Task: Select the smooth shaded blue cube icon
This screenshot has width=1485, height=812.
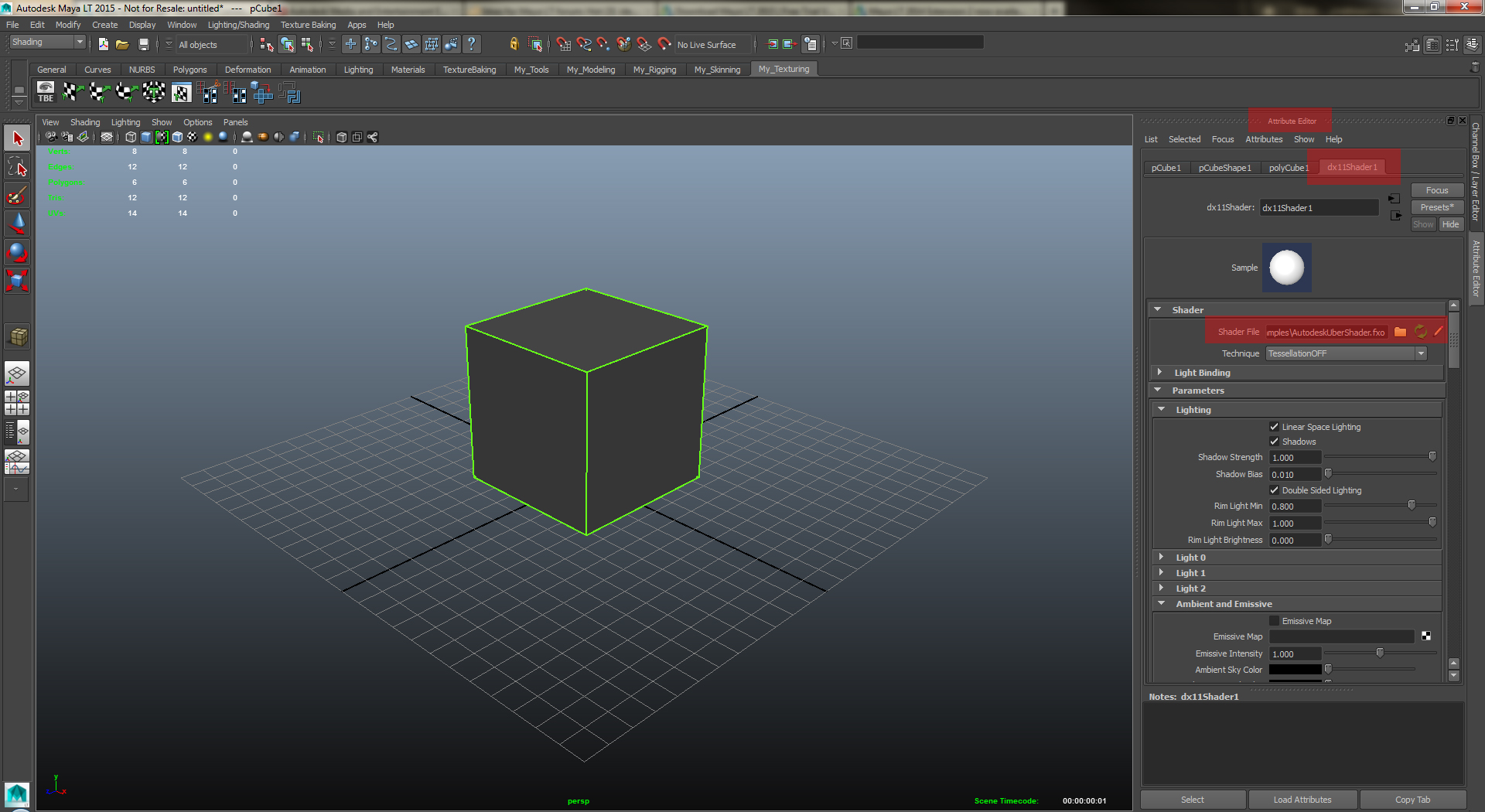Action: pyautogui.click(x=145, y=137)
